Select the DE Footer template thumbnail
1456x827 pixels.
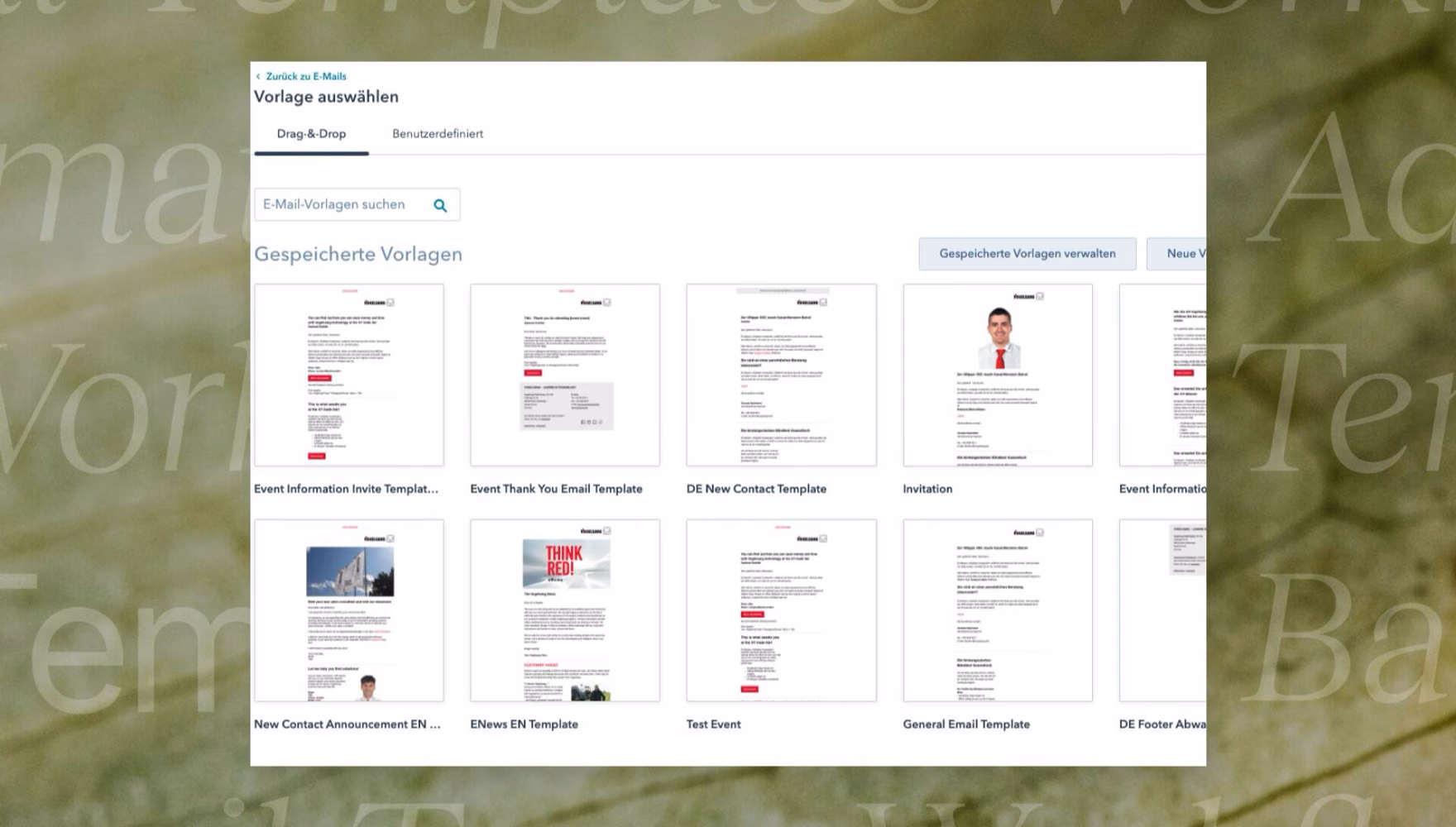pos(1162,610)
